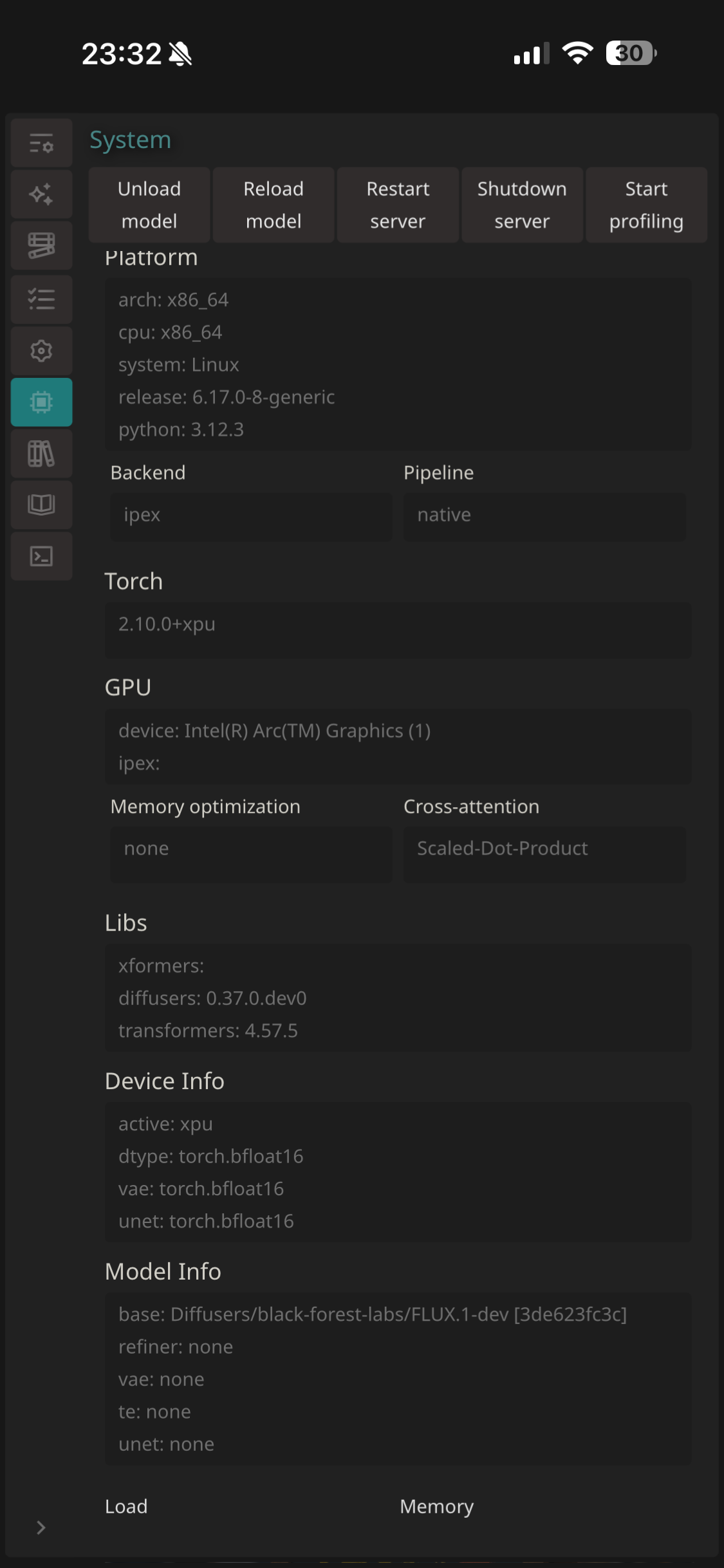
Task: Tap the Torch version field 2.10.0+xpu
Action: click(398, 625)
